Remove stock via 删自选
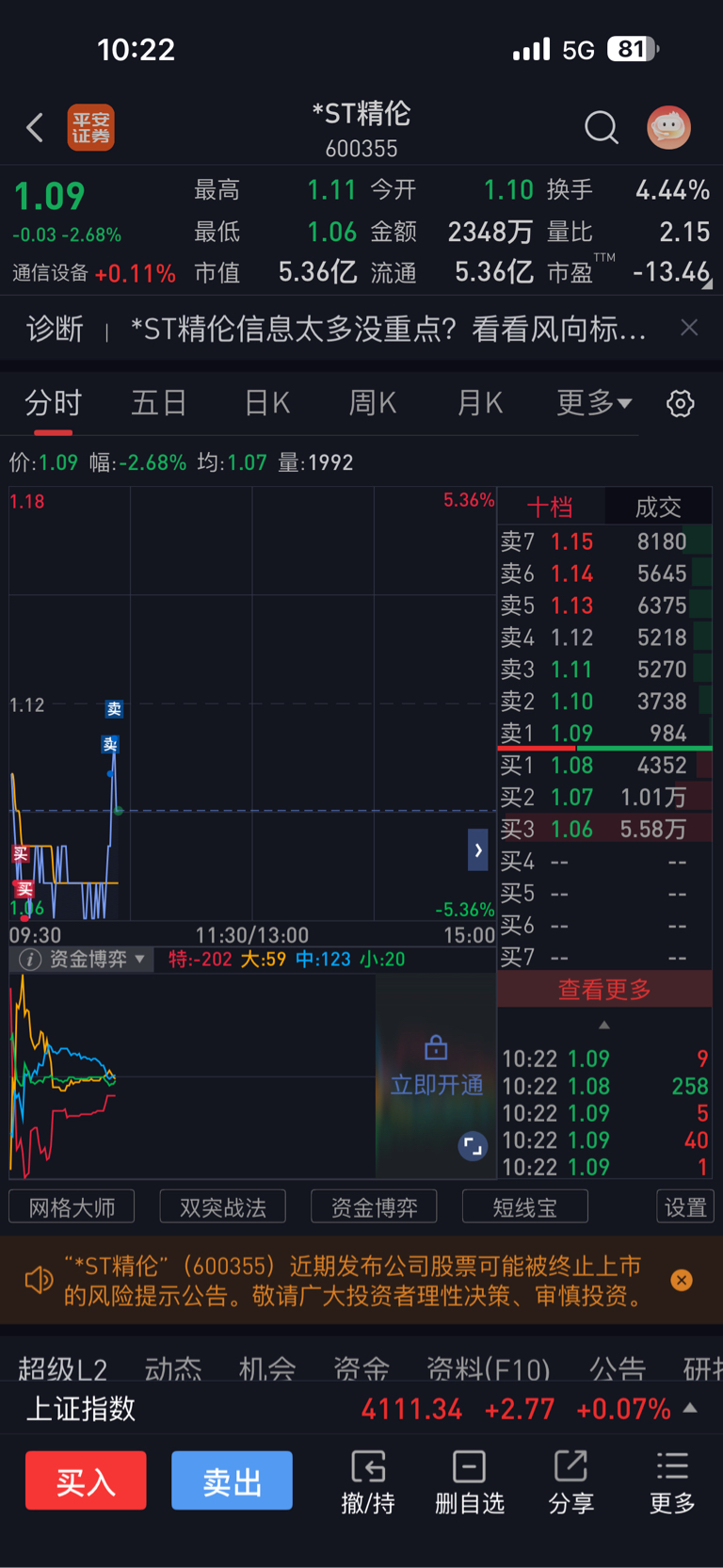 (x=470, y=1483)
